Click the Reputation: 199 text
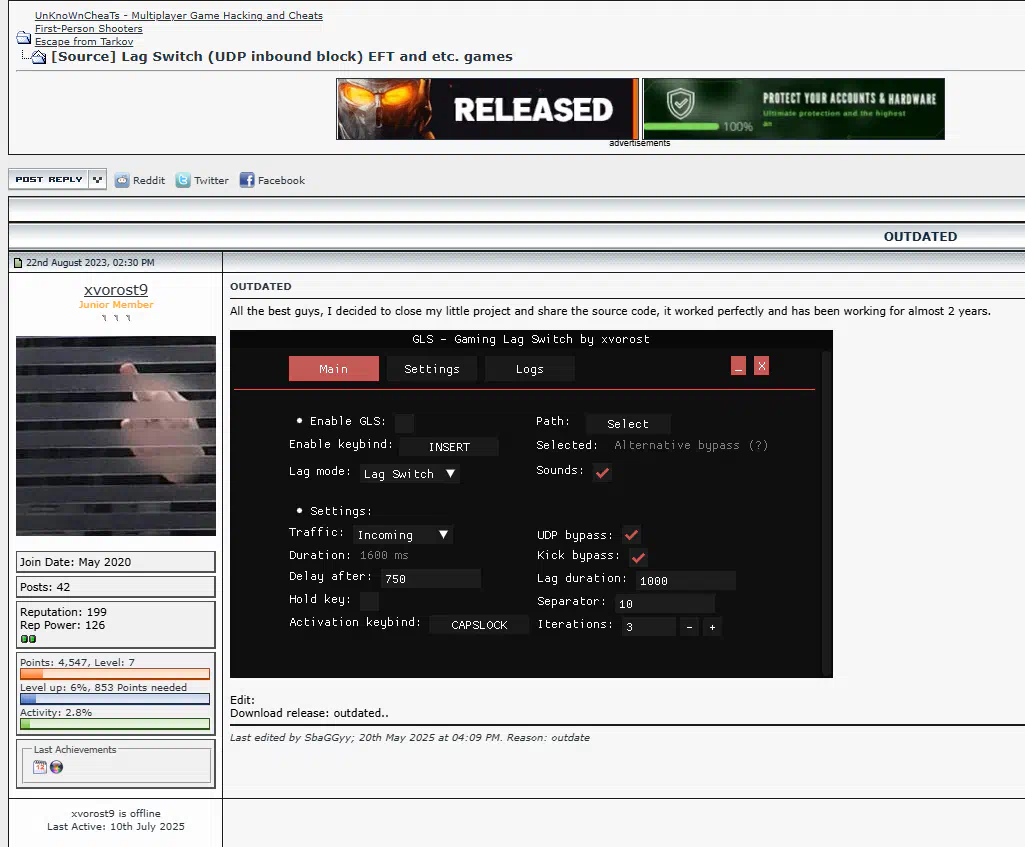 (x=63, y=612)
